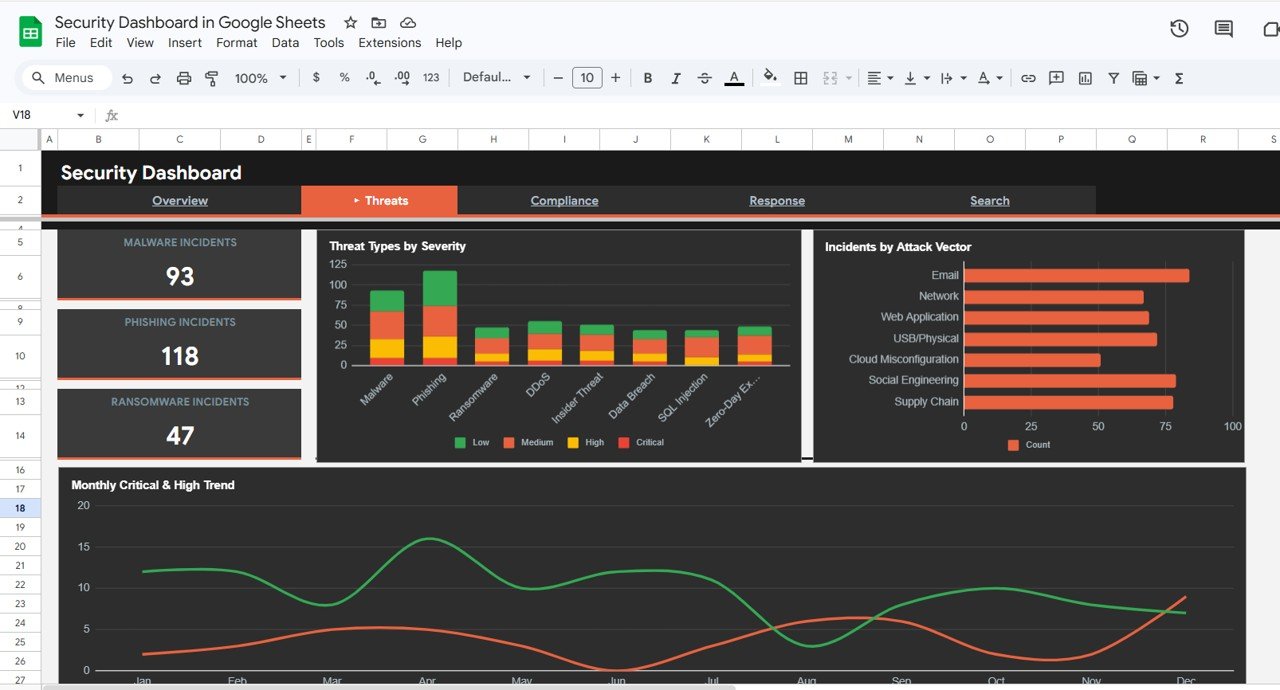Expand the horizontal align dropdown
The image size is (1280, 690).
880,78
